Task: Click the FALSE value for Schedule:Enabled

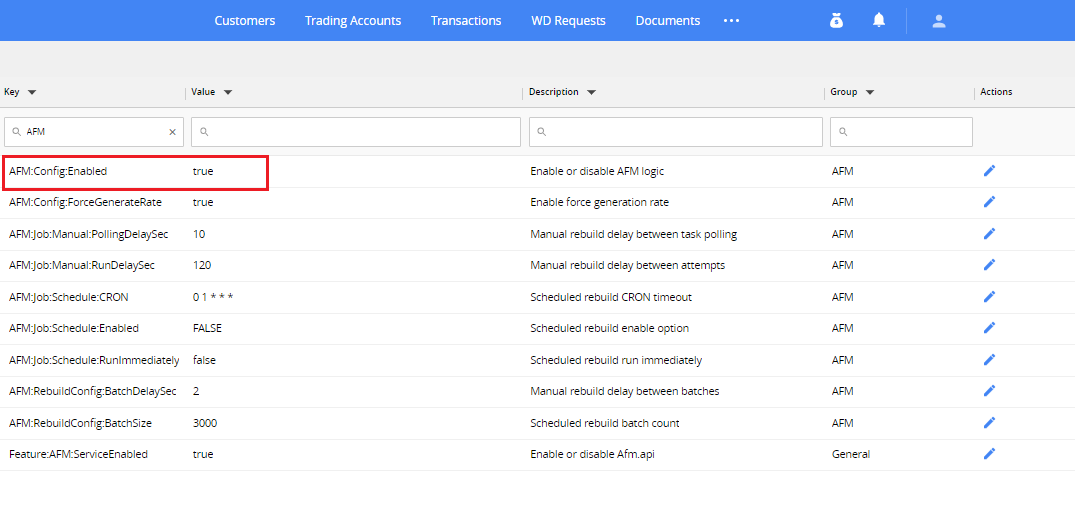Action: click(207, 328)
